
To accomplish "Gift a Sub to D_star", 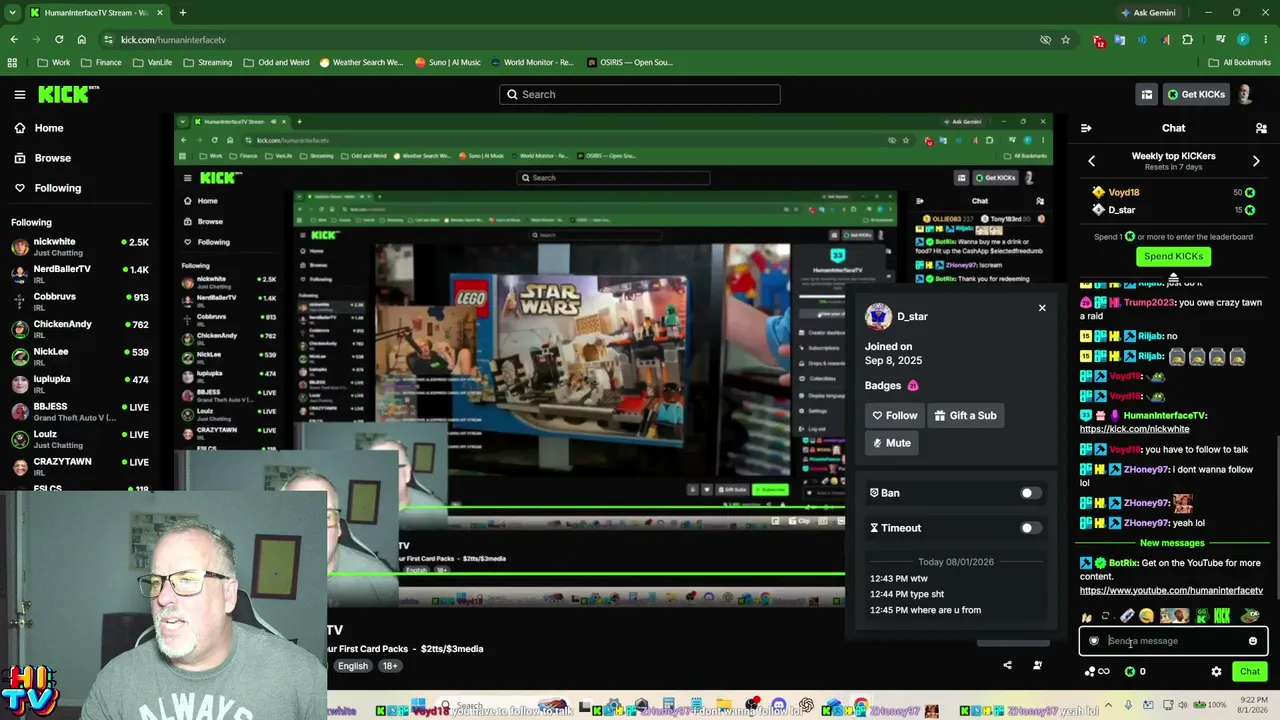I will pos(965,415).
